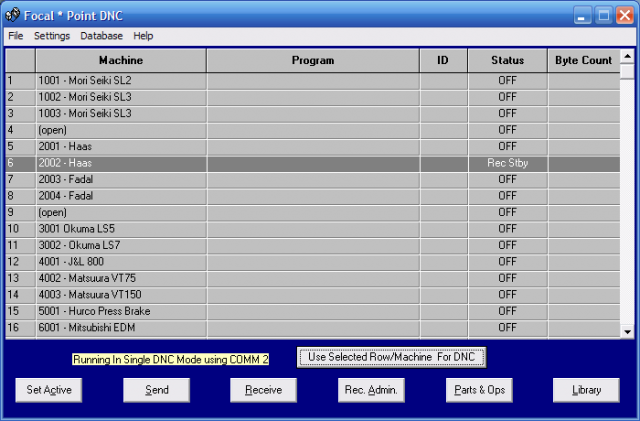The height and width of the screenshot is (421, 640).
Task: Select machine 2002 - Haas
Action: click(121, 163)
